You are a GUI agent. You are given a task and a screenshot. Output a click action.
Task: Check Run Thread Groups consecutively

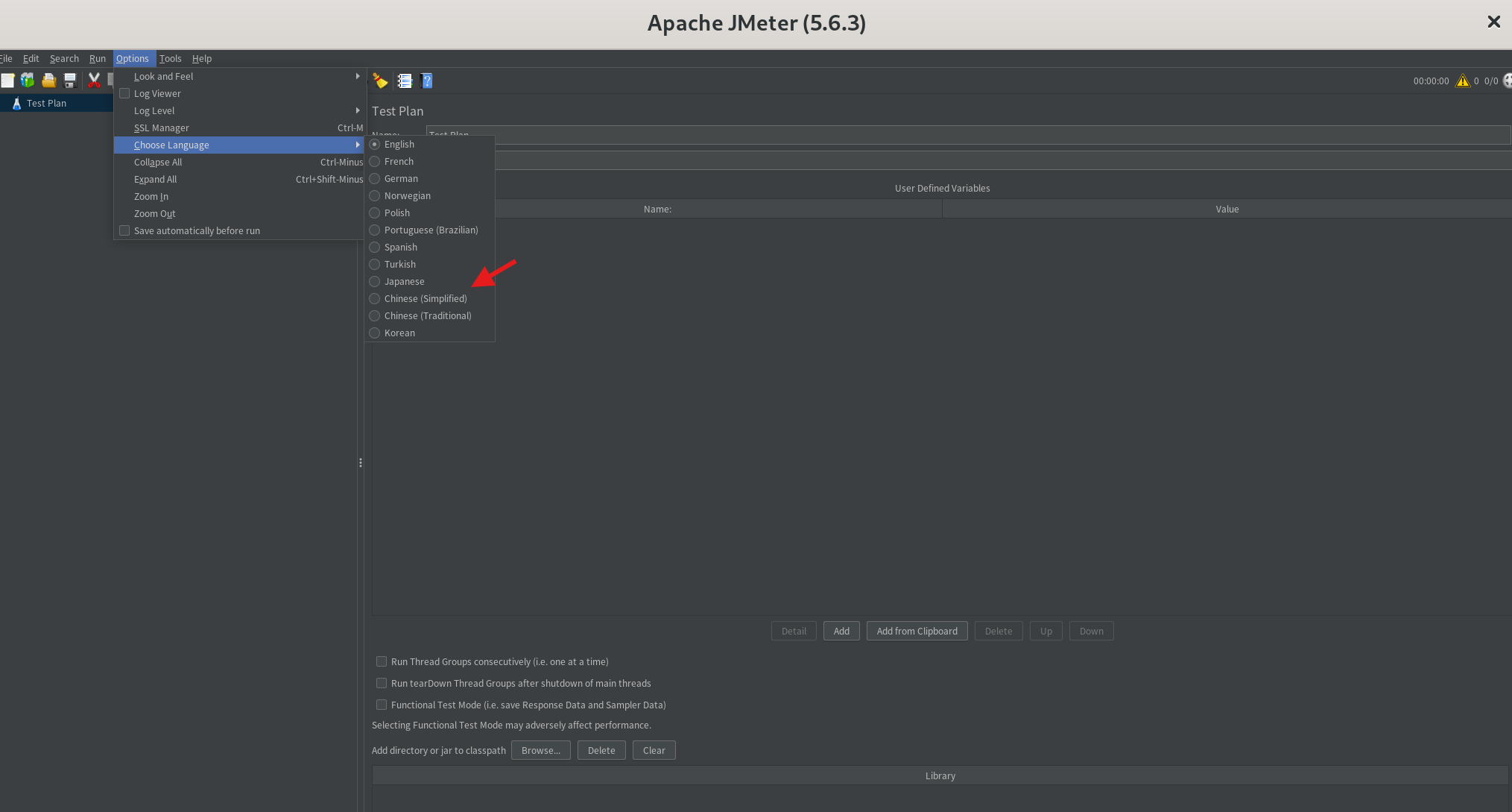pyautogui.click(x=382, y=661)
